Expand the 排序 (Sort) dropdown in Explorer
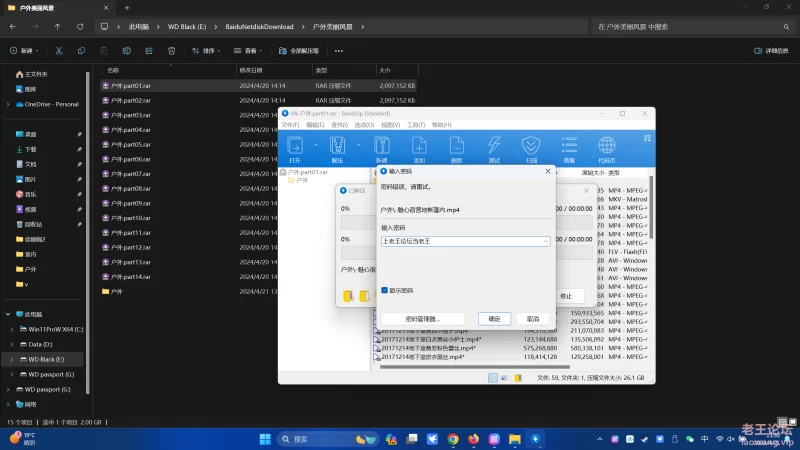The height and width of the screenshot is (450, 800). (x=207, y=50)
